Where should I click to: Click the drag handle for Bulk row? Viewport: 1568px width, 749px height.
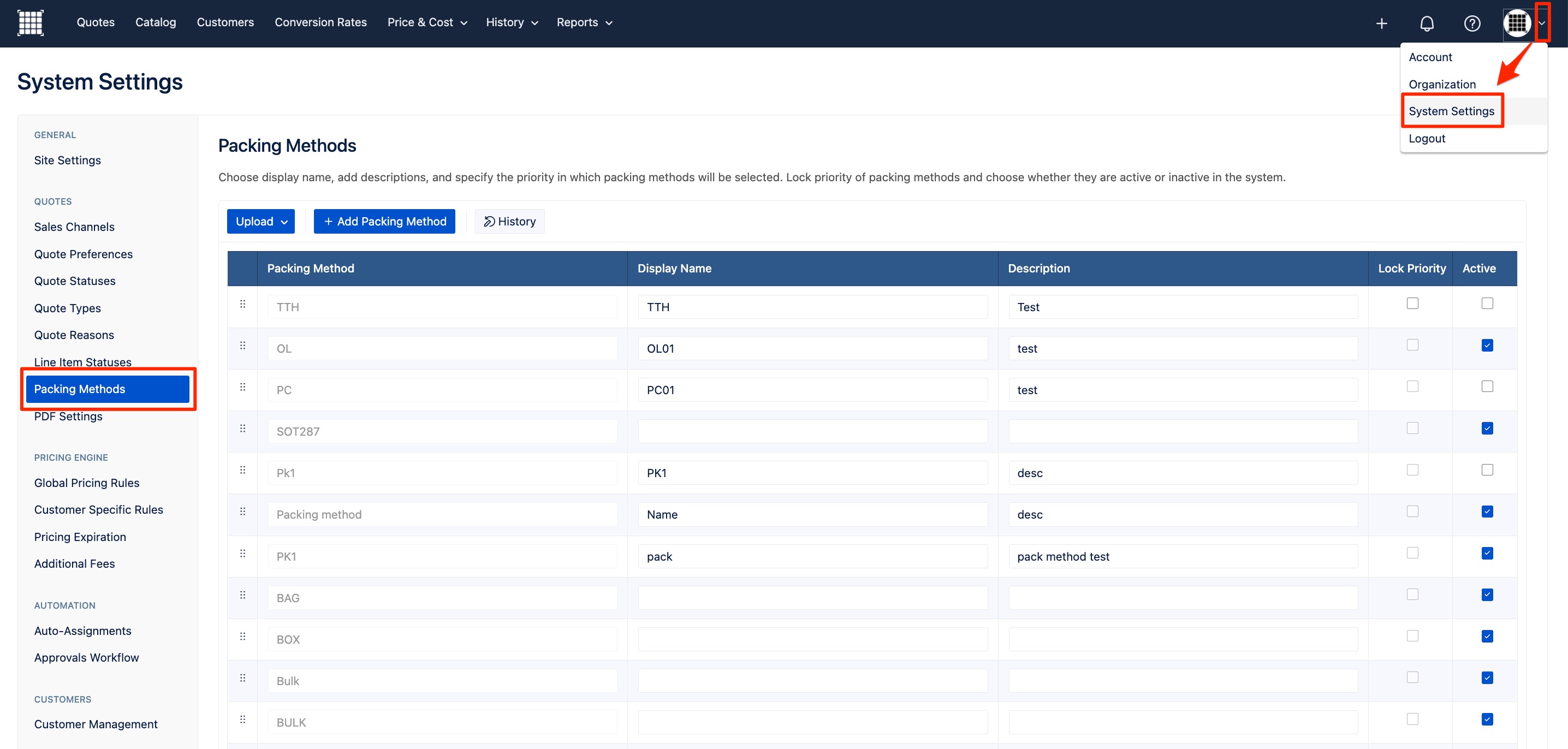click(x=243, y=677)
